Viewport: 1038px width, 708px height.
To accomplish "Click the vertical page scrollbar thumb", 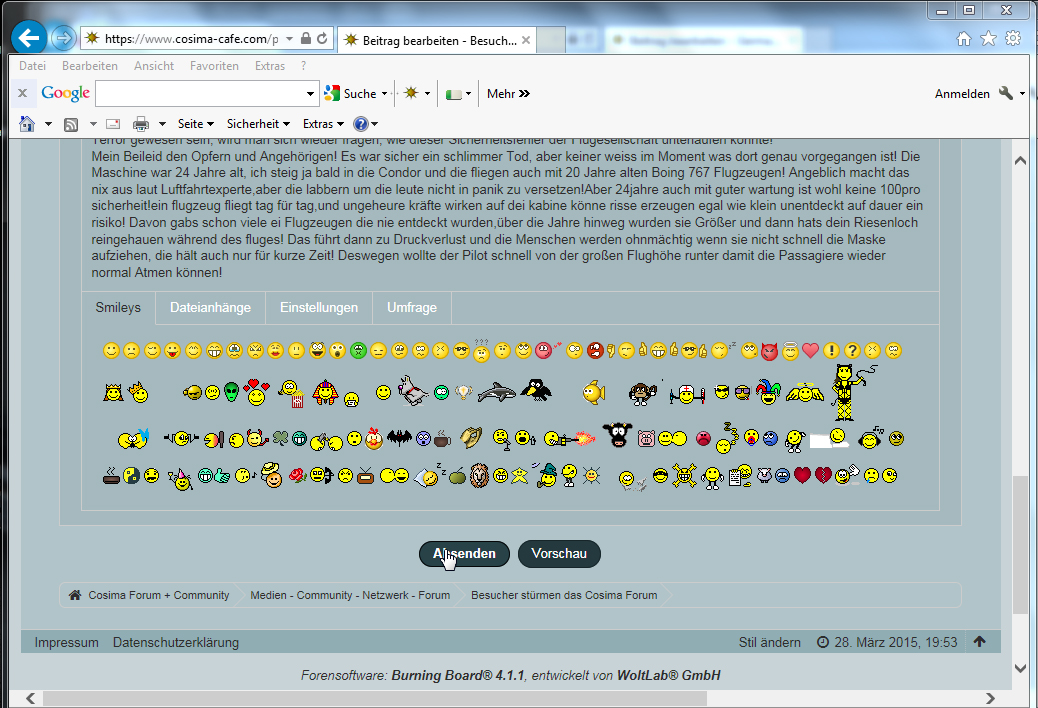I will [1019, 545].
